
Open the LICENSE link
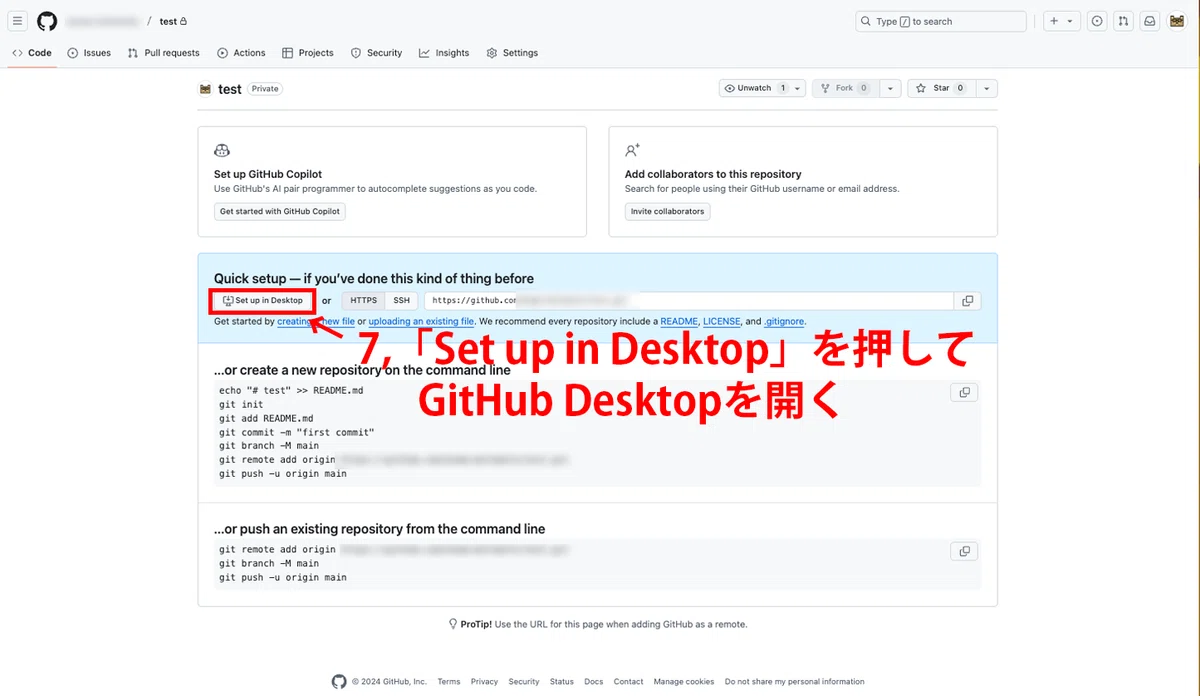722,322
